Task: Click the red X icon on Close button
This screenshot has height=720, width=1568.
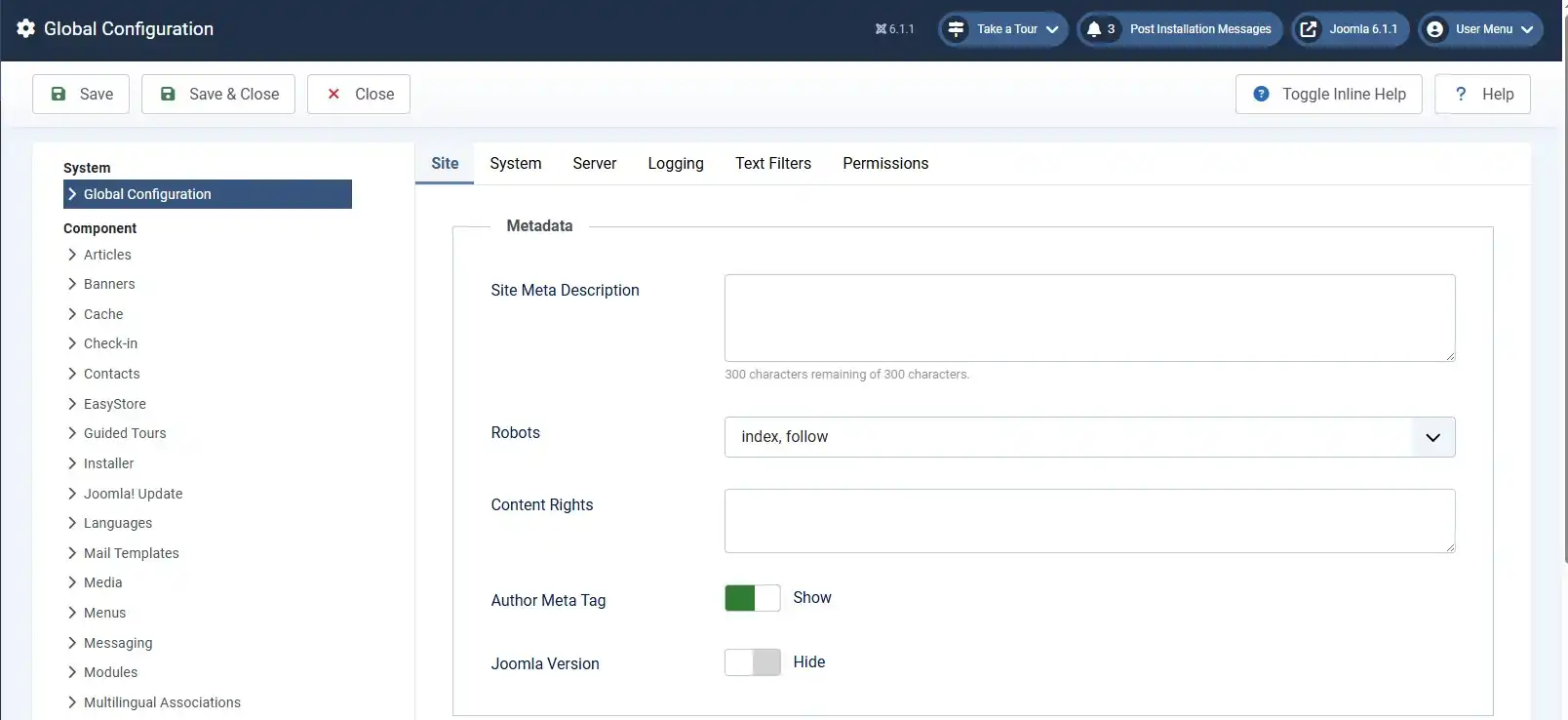Action: (x=333, y=94)
